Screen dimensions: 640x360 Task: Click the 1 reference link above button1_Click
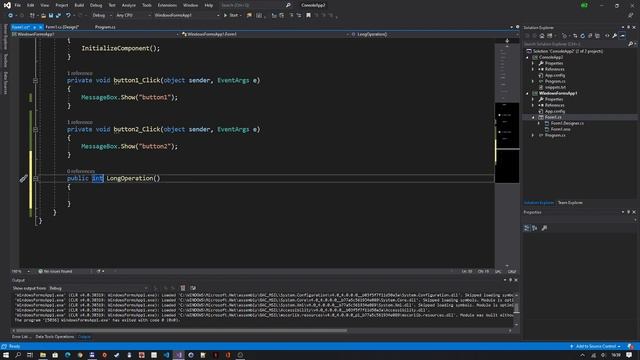point(80,73)
